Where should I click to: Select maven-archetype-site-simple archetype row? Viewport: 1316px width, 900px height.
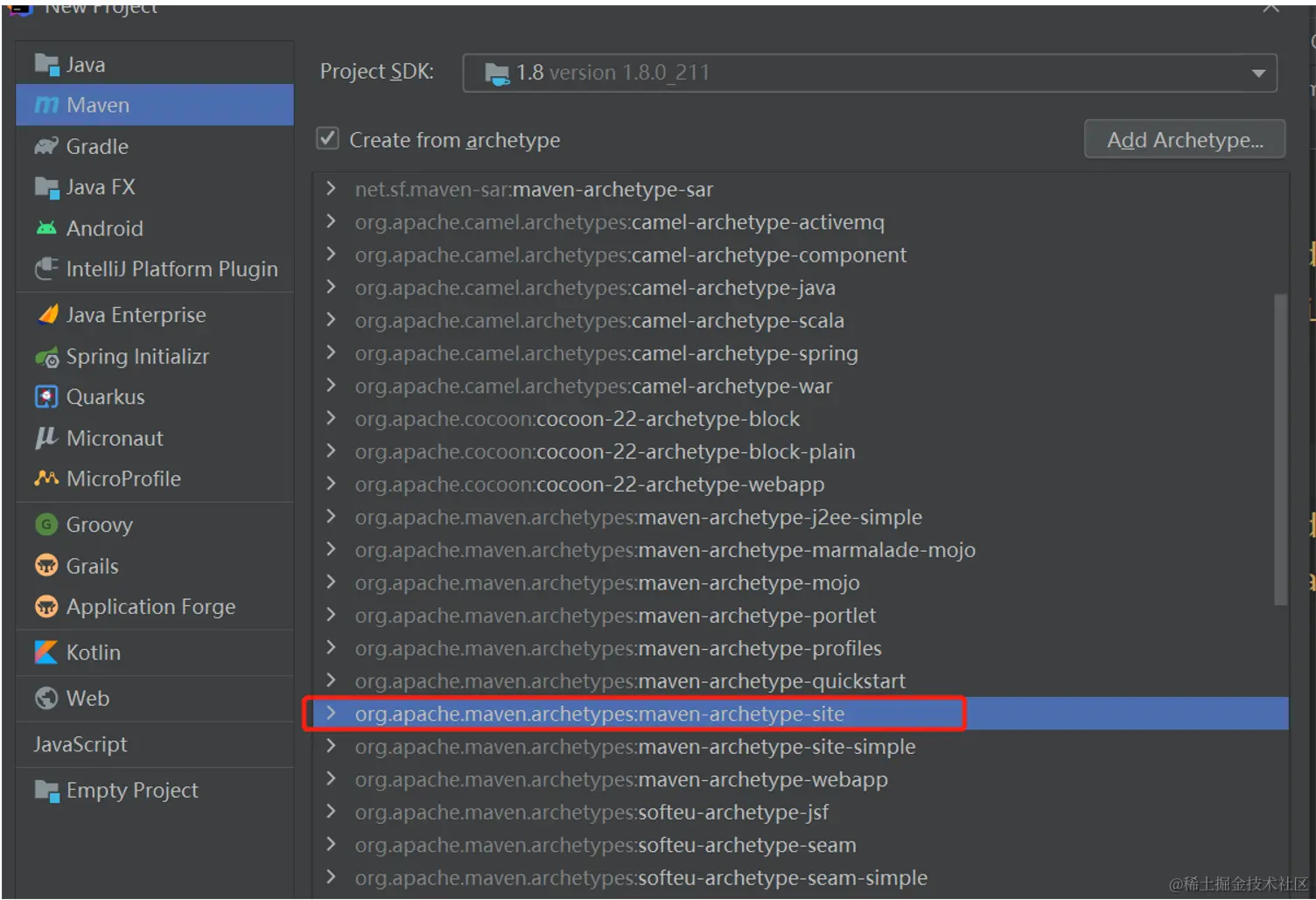pos(800,747)
